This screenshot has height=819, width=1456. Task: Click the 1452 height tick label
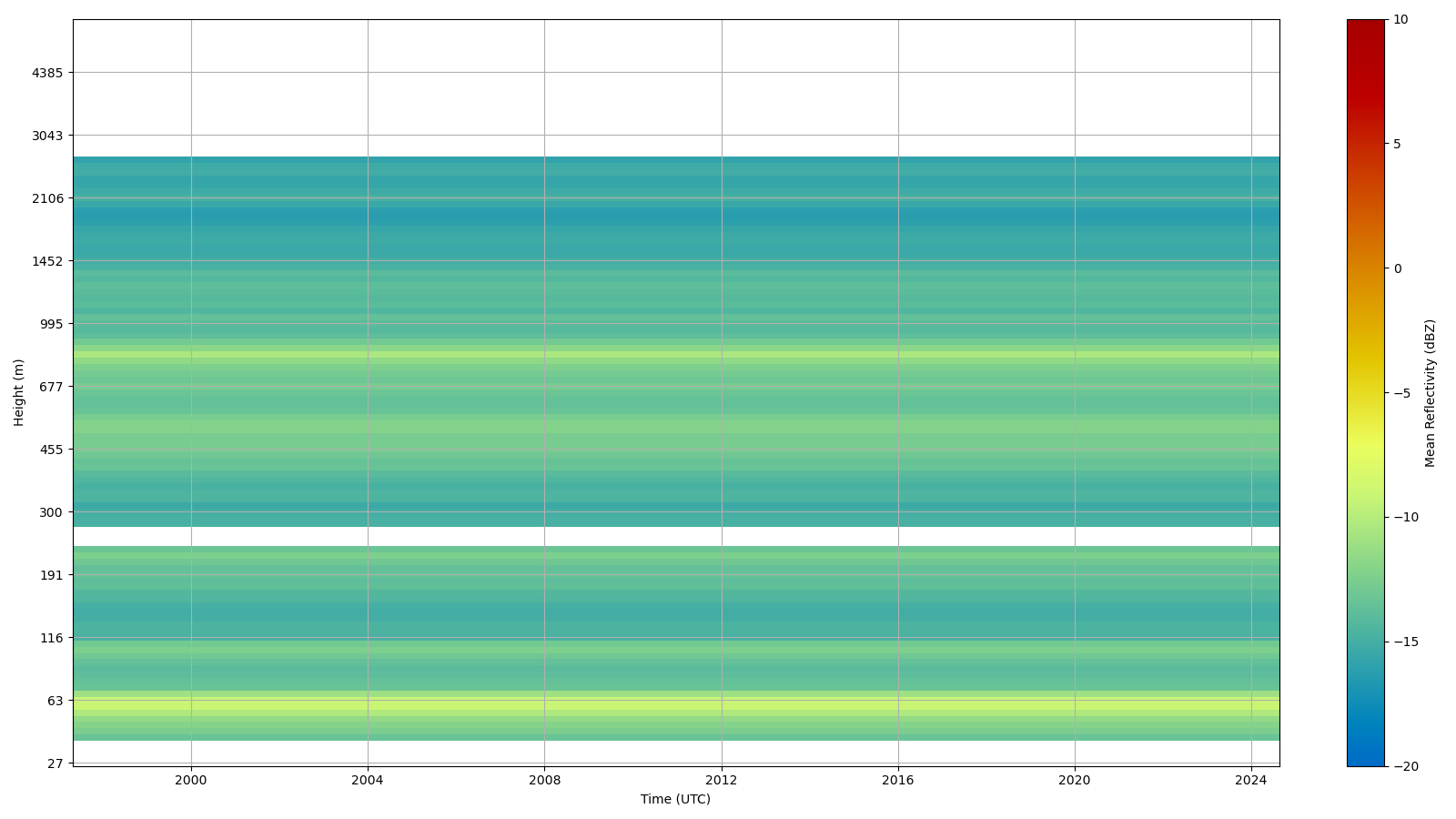pyautogui.click(x=47, y=261)
